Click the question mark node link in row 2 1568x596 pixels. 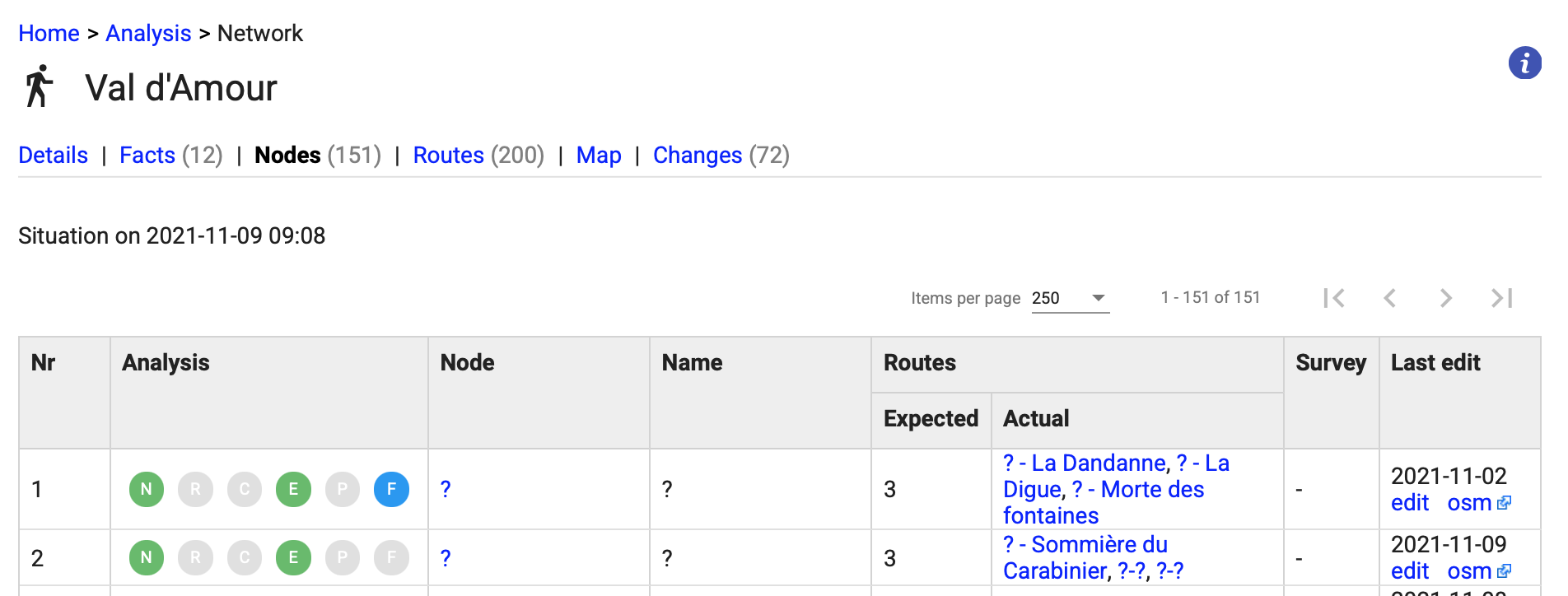445,557
